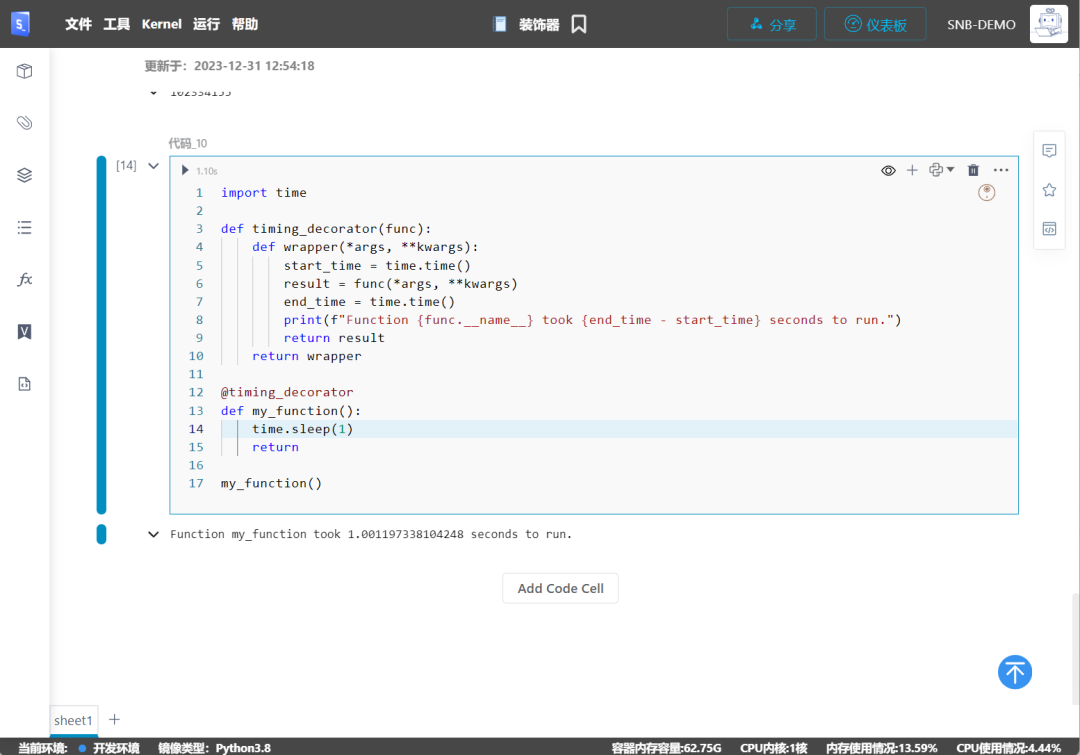This screenshot has height=755, width=1080.
Task: Collapse code cell [14] with the chevron
Action: (154, 165)
